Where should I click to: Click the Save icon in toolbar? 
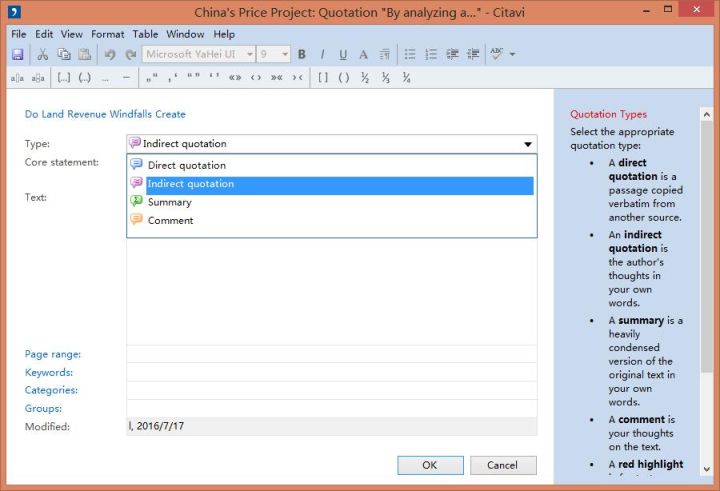pyautogui.click(x=17, y=54)
